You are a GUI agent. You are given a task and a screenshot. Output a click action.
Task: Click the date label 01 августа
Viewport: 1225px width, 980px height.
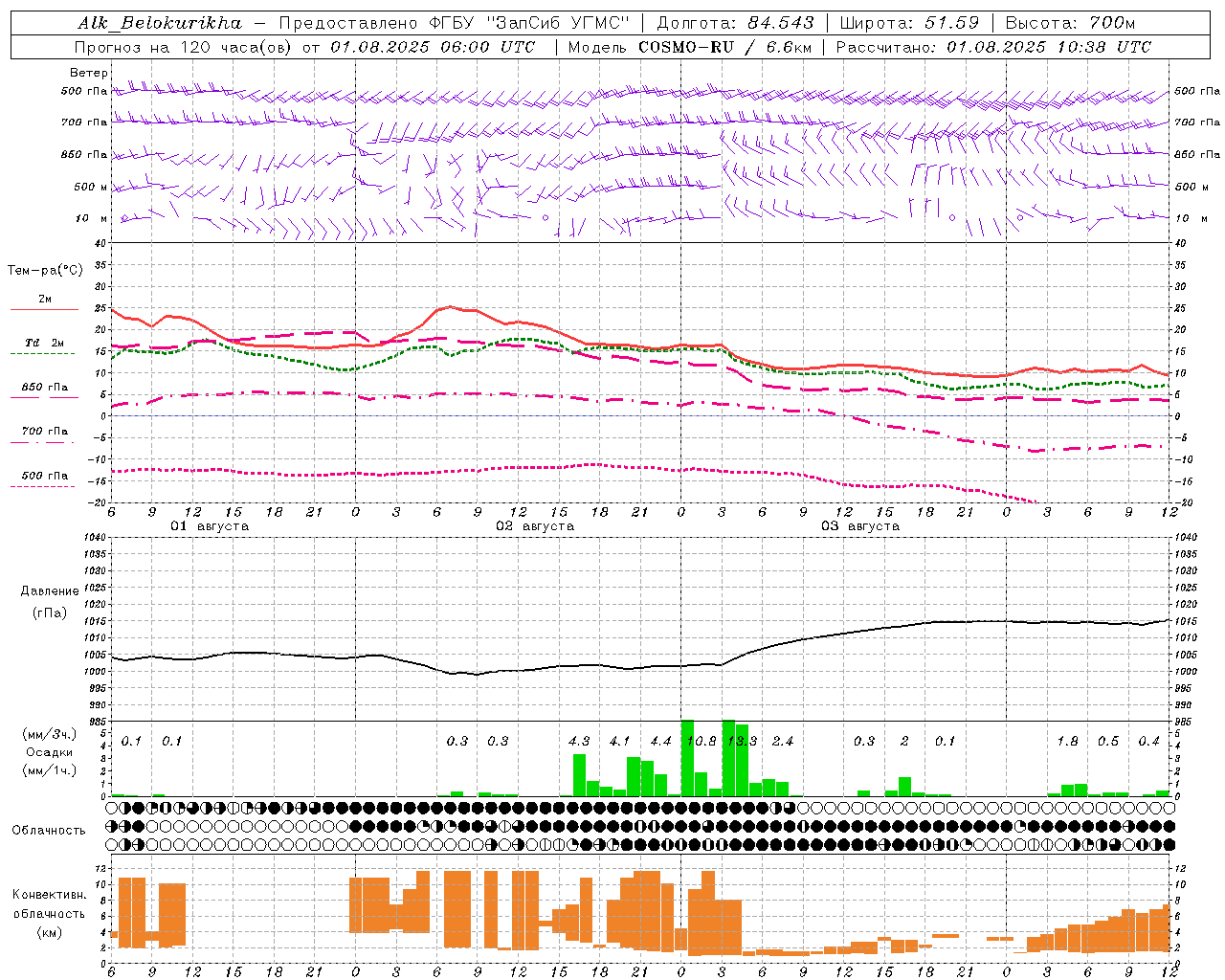point(210,526)
